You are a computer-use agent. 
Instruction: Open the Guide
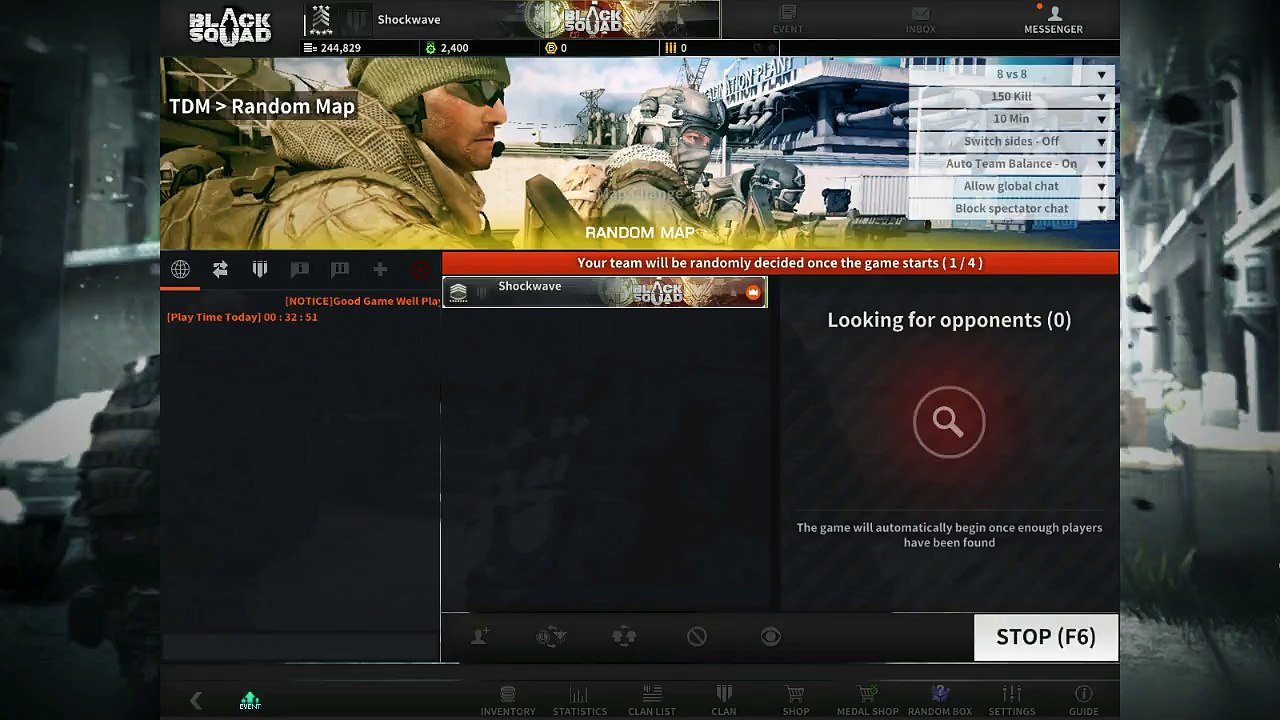[1084, 700]
